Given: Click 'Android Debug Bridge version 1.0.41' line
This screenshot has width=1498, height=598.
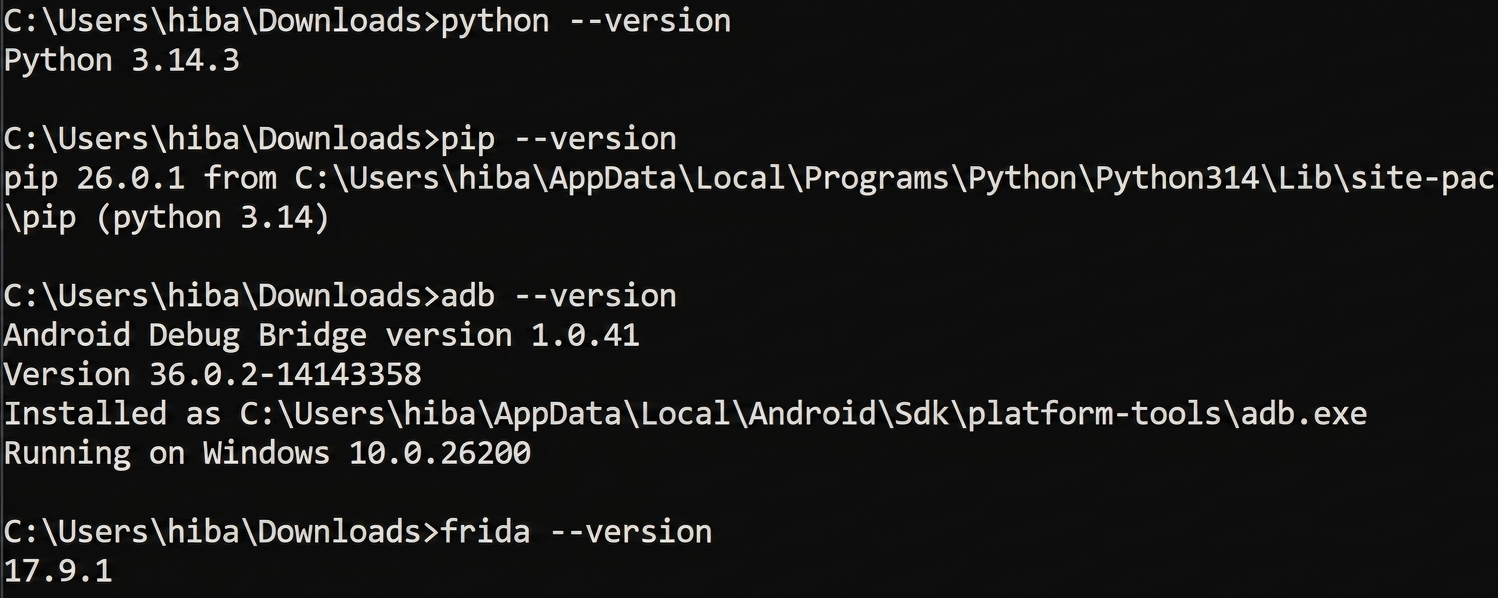Looking at the screenshot, I should coord(321,335).
